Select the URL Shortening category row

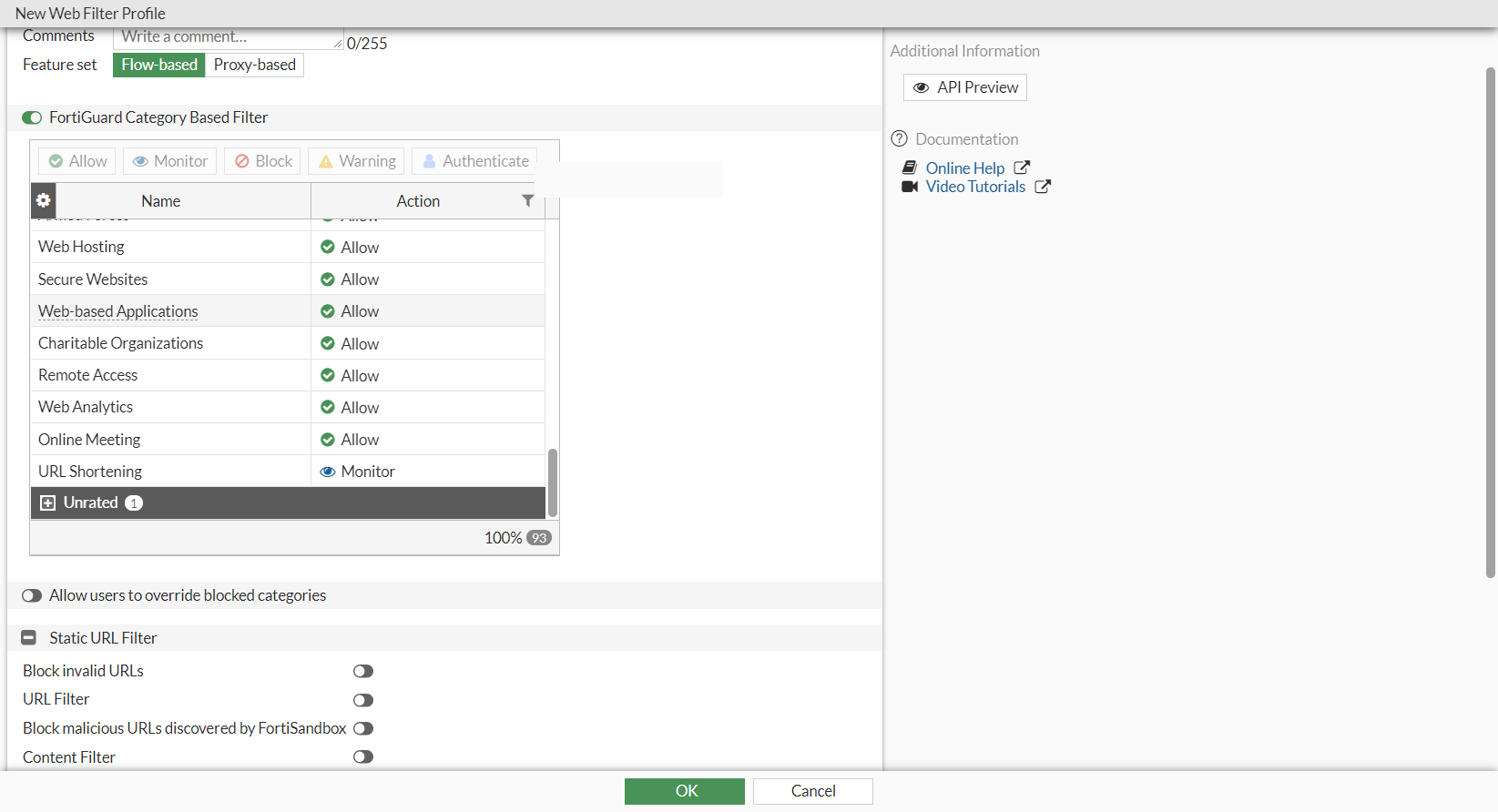pos(288,472)
